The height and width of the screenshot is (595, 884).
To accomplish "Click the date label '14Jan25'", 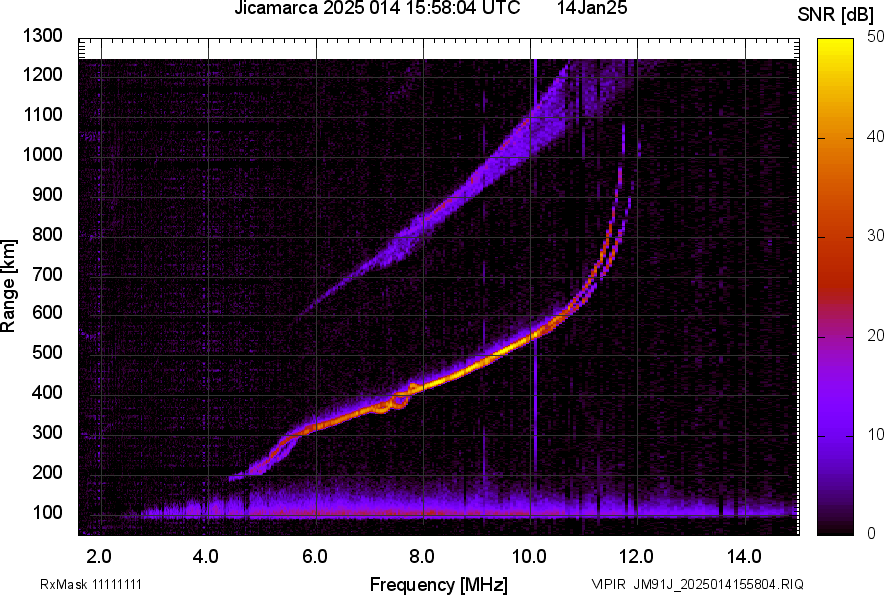I will 592,8.
